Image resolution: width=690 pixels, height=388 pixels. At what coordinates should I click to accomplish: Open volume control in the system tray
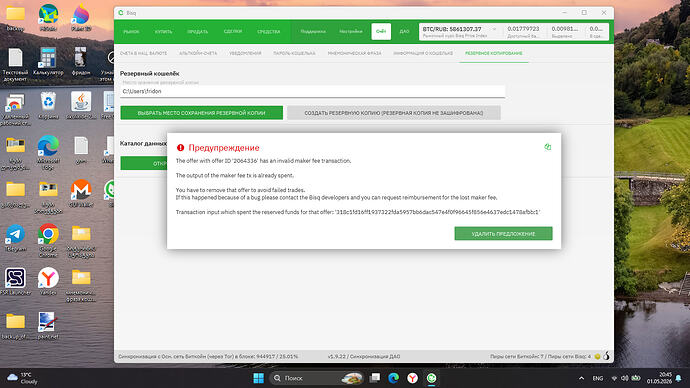(624, 378)
